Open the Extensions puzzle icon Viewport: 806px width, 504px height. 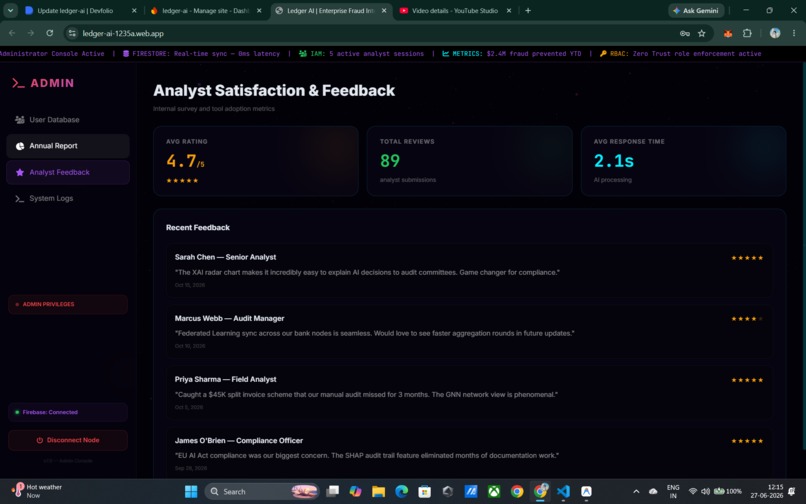(x=747, y=33)
